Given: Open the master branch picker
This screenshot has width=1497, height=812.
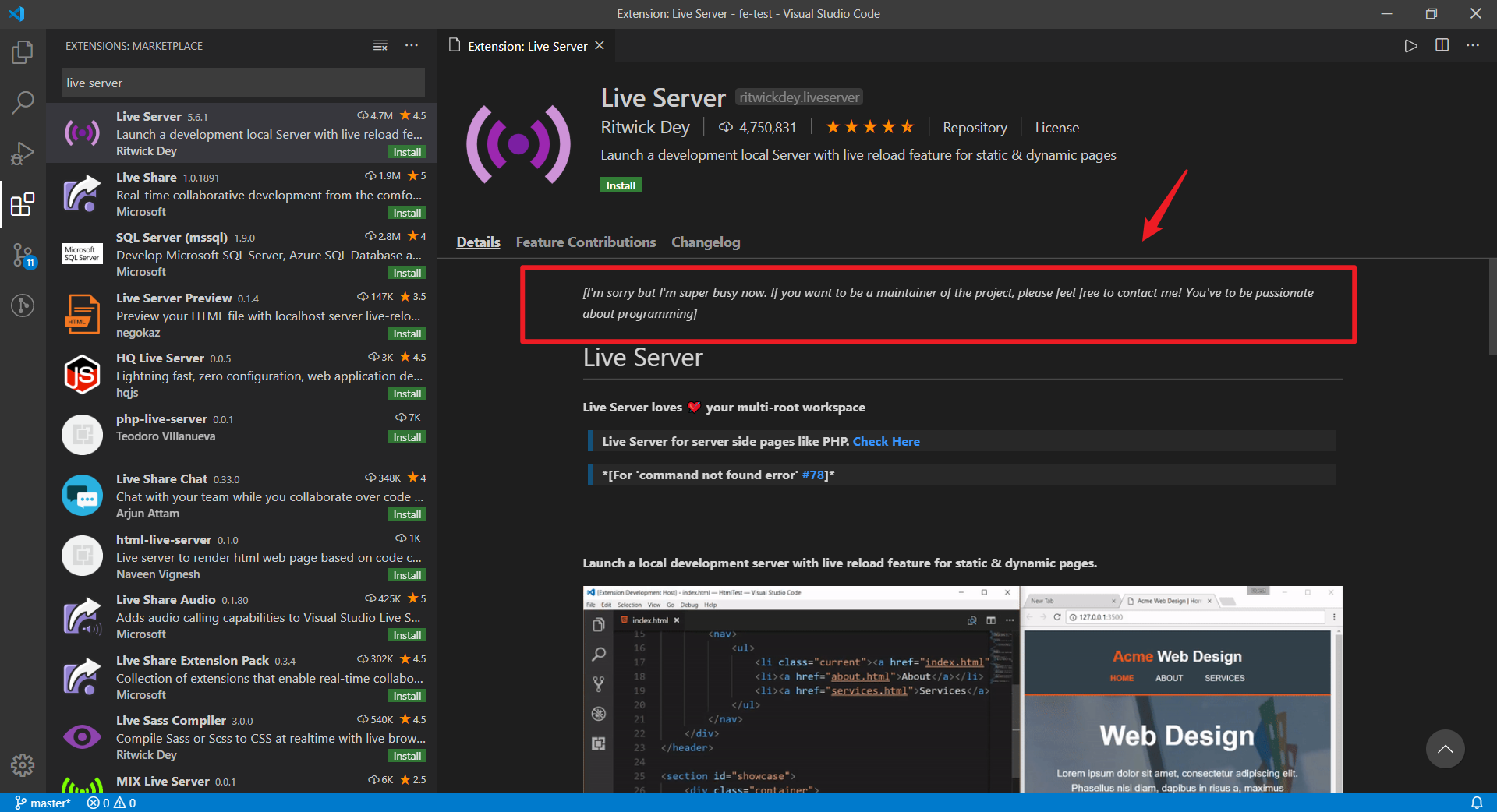Looking at the screenshot, I should click(43, 803).
